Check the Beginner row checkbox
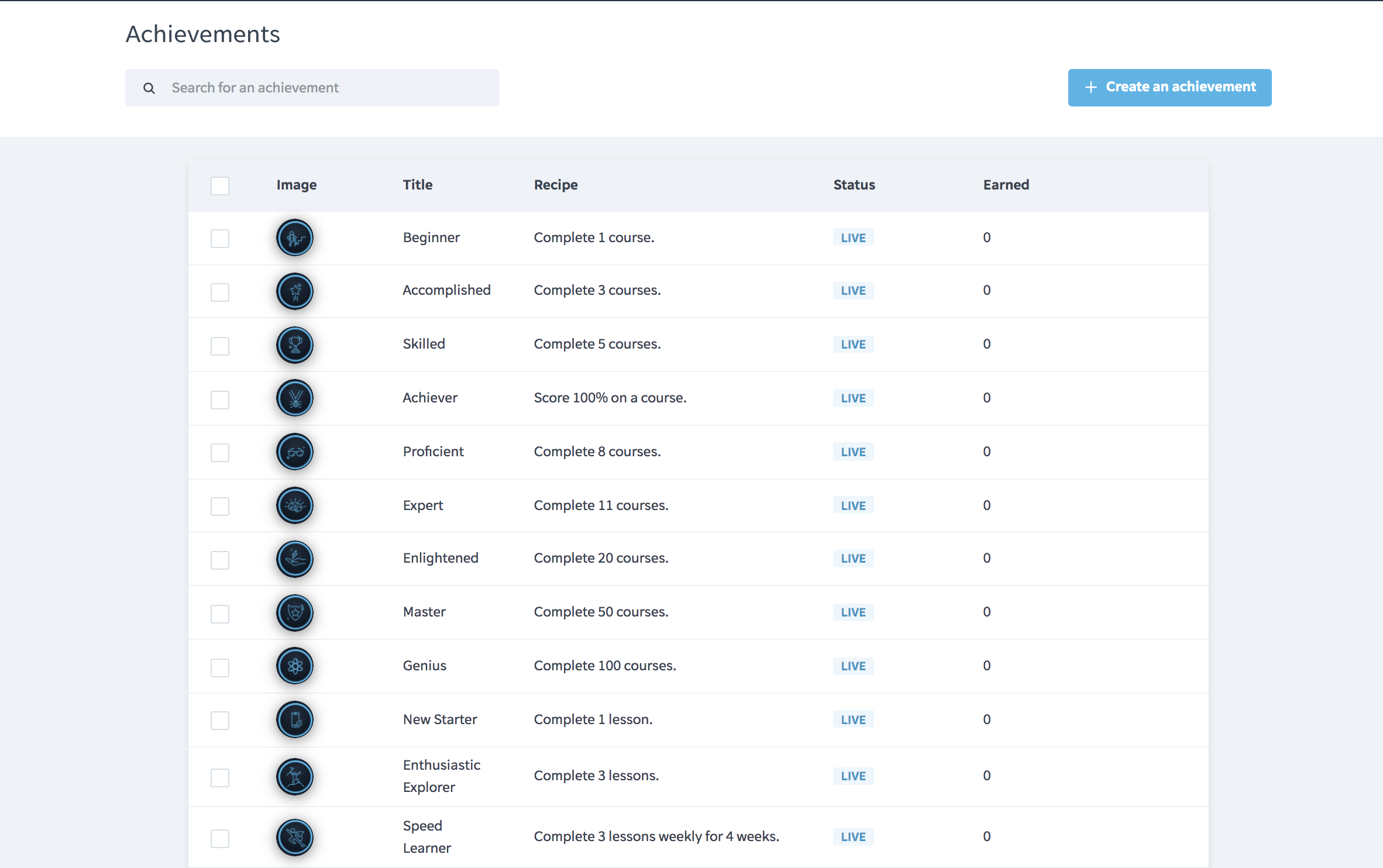This screenshot has width=1383, height=868. [x=219, y=238]
